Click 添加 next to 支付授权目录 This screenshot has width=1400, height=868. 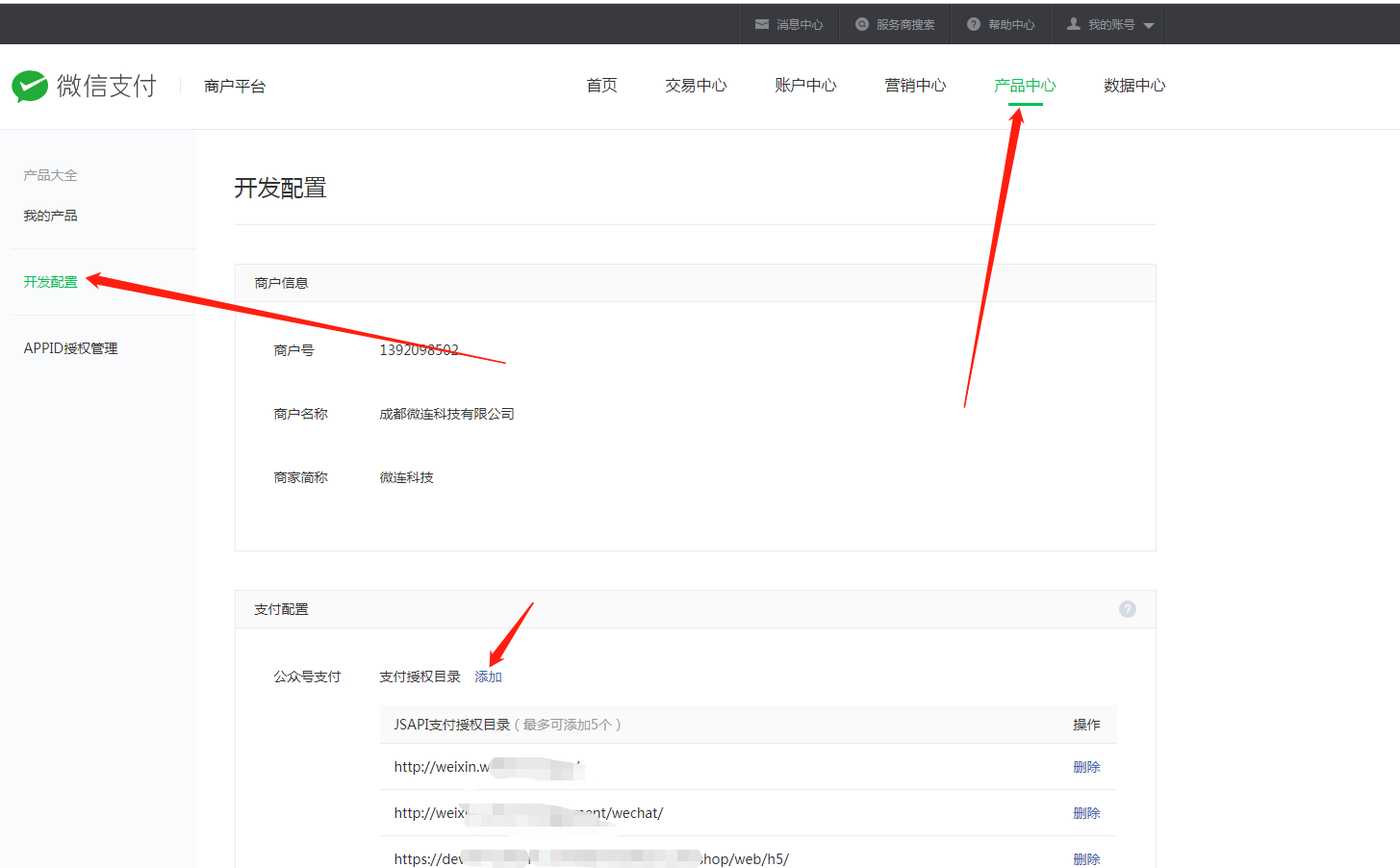coord(488,677)
